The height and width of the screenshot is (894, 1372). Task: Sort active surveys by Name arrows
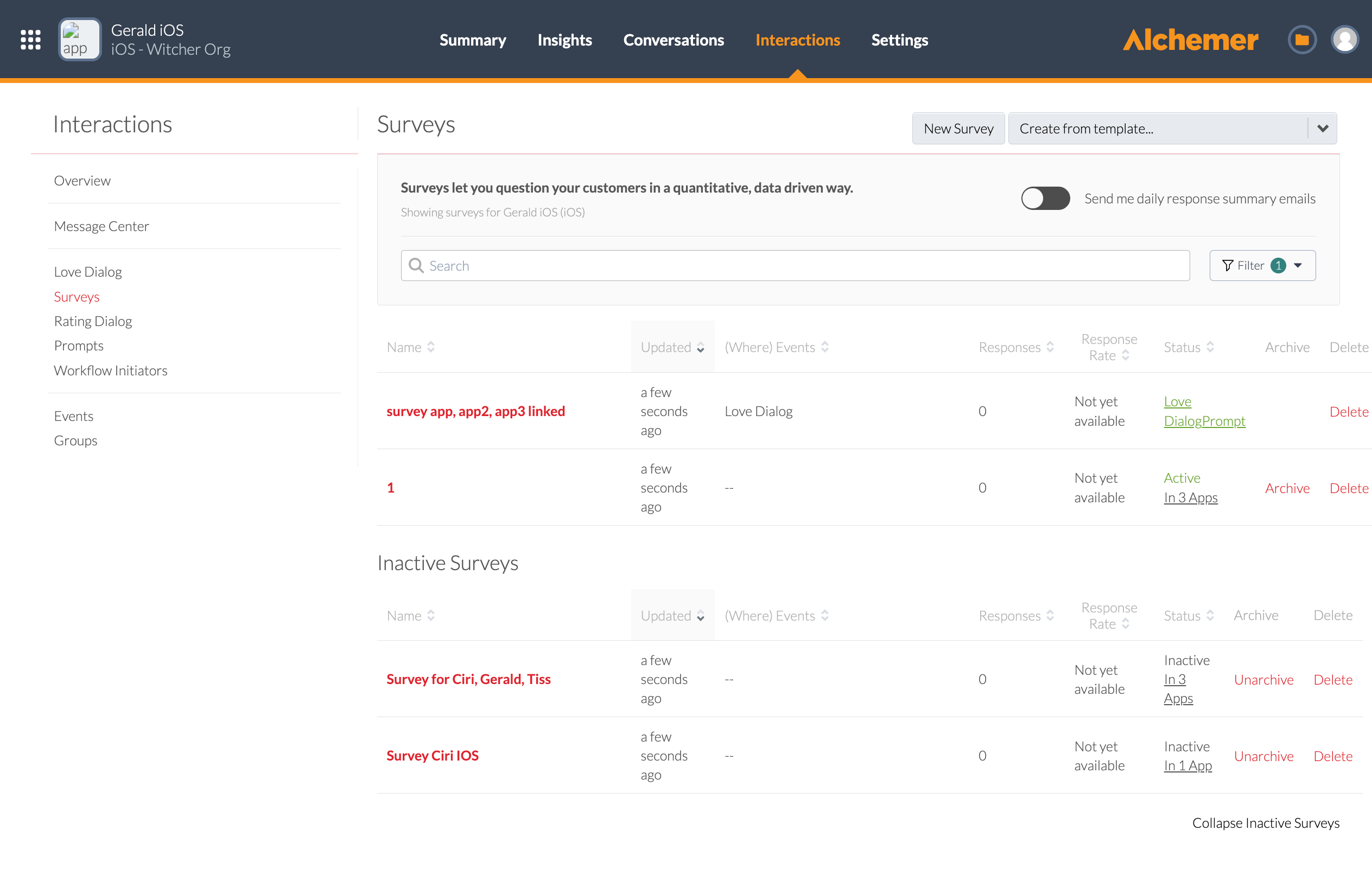click(x=430, y=347)
